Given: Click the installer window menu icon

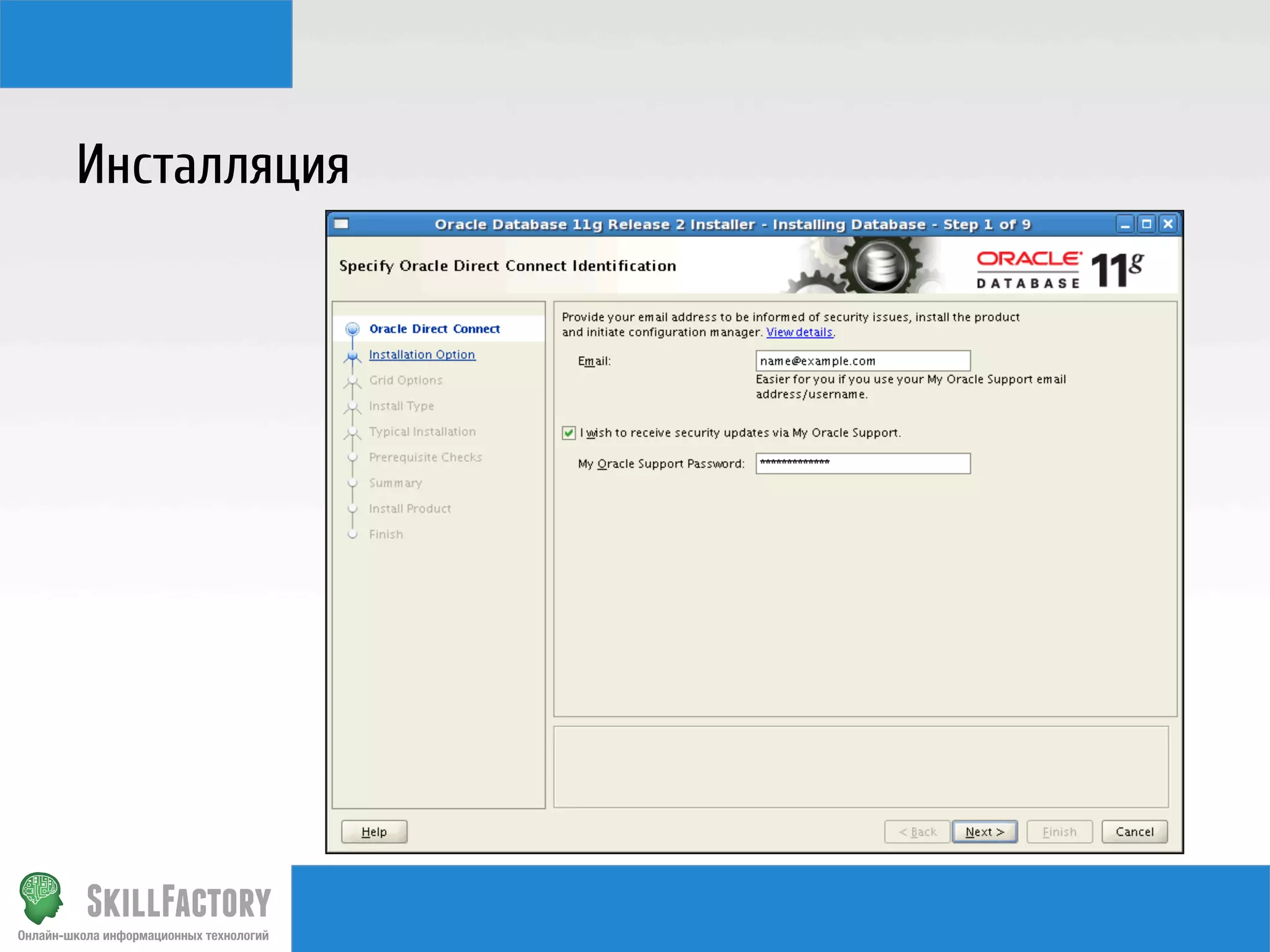Looking at the screenshot, I should [342, 224].
